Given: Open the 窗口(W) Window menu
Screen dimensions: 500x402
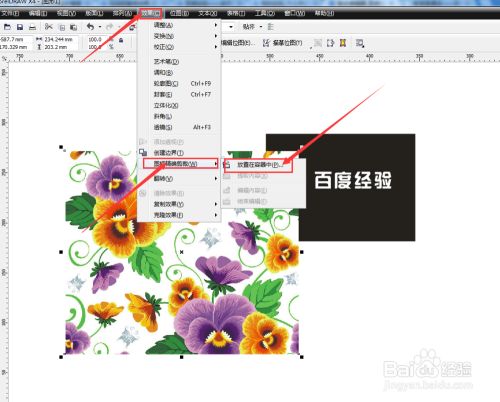Looking at the screenshot, I should point(295,13).
